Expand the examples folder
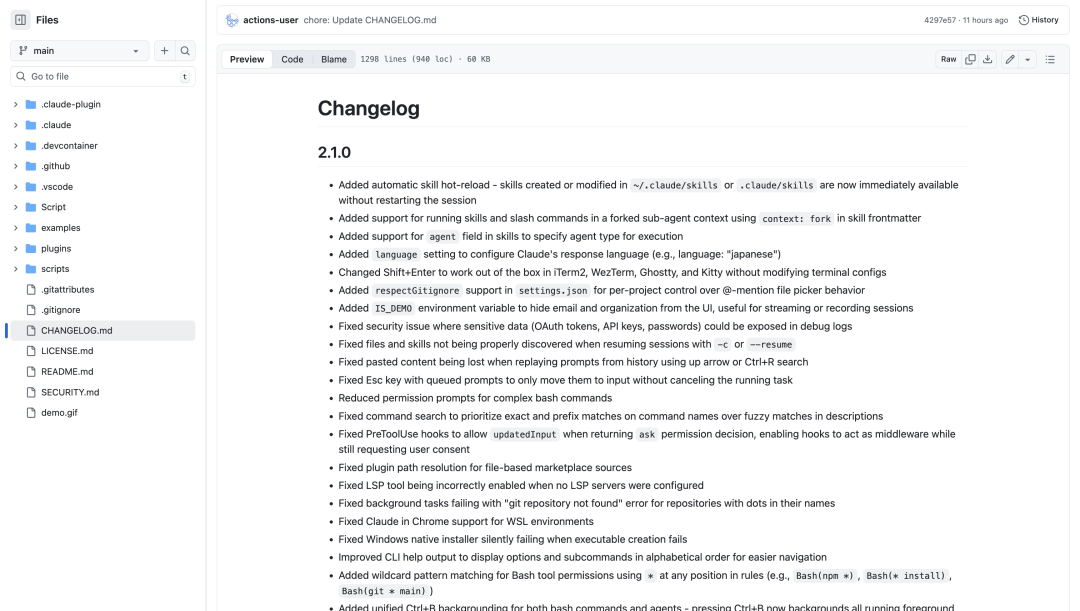 61,227
